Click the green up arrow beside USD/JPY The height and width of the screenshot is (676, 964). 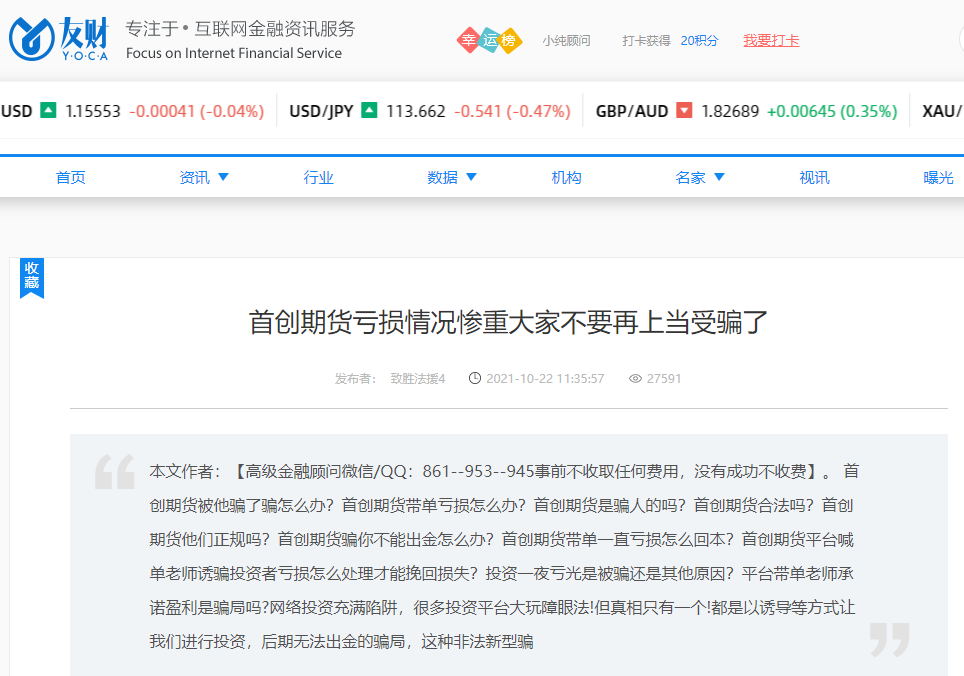[369, 111]
